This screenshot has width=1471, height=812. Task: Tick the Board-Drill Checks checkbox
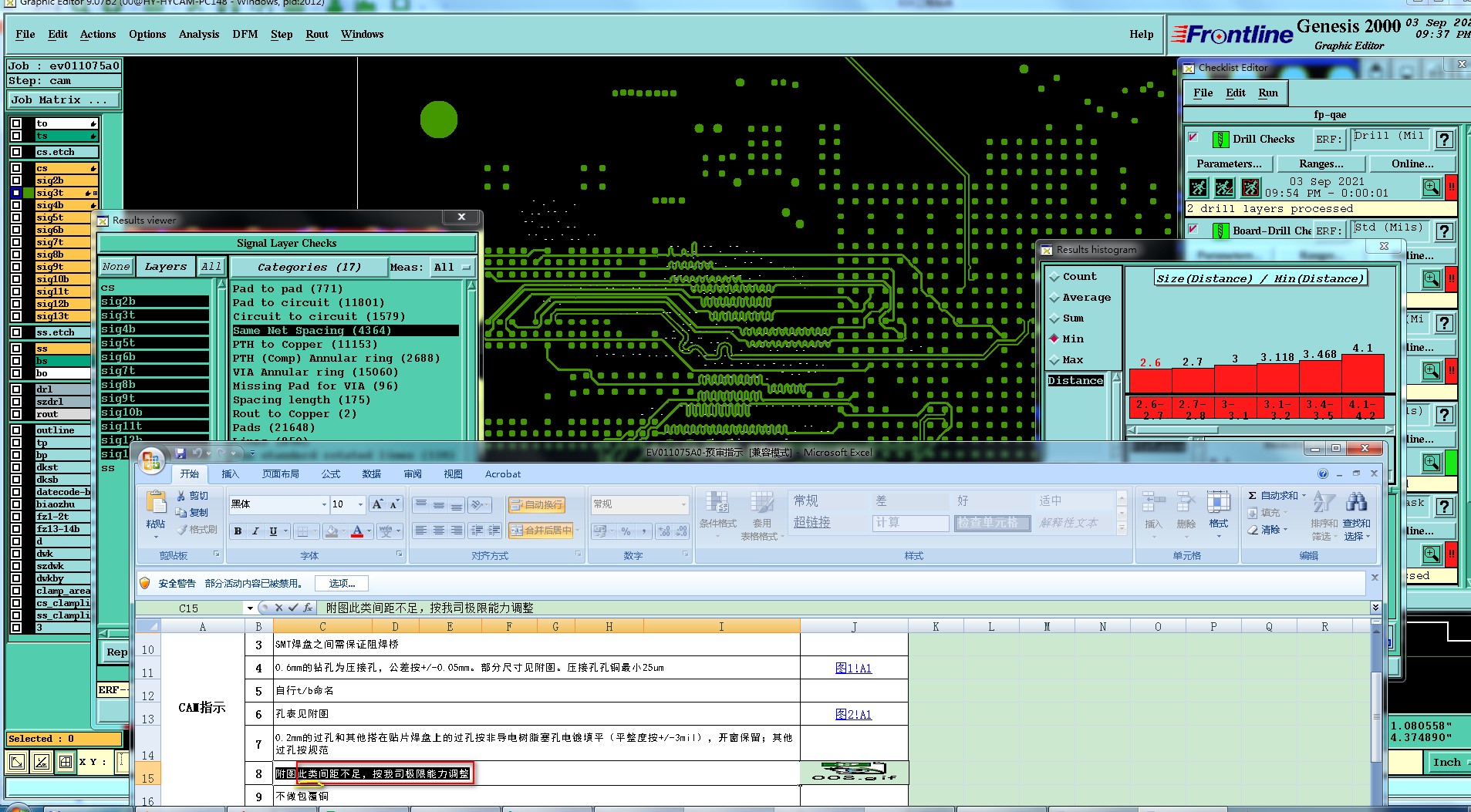pos(1193,229)
